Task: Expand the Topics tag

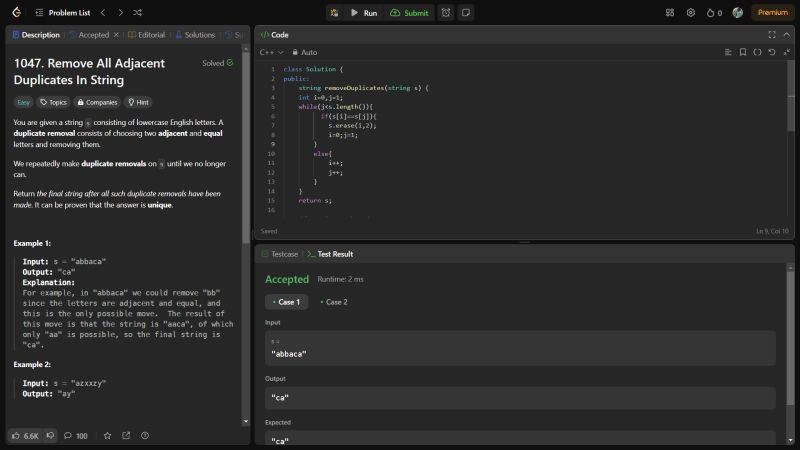Action: [x=53, y=102]
